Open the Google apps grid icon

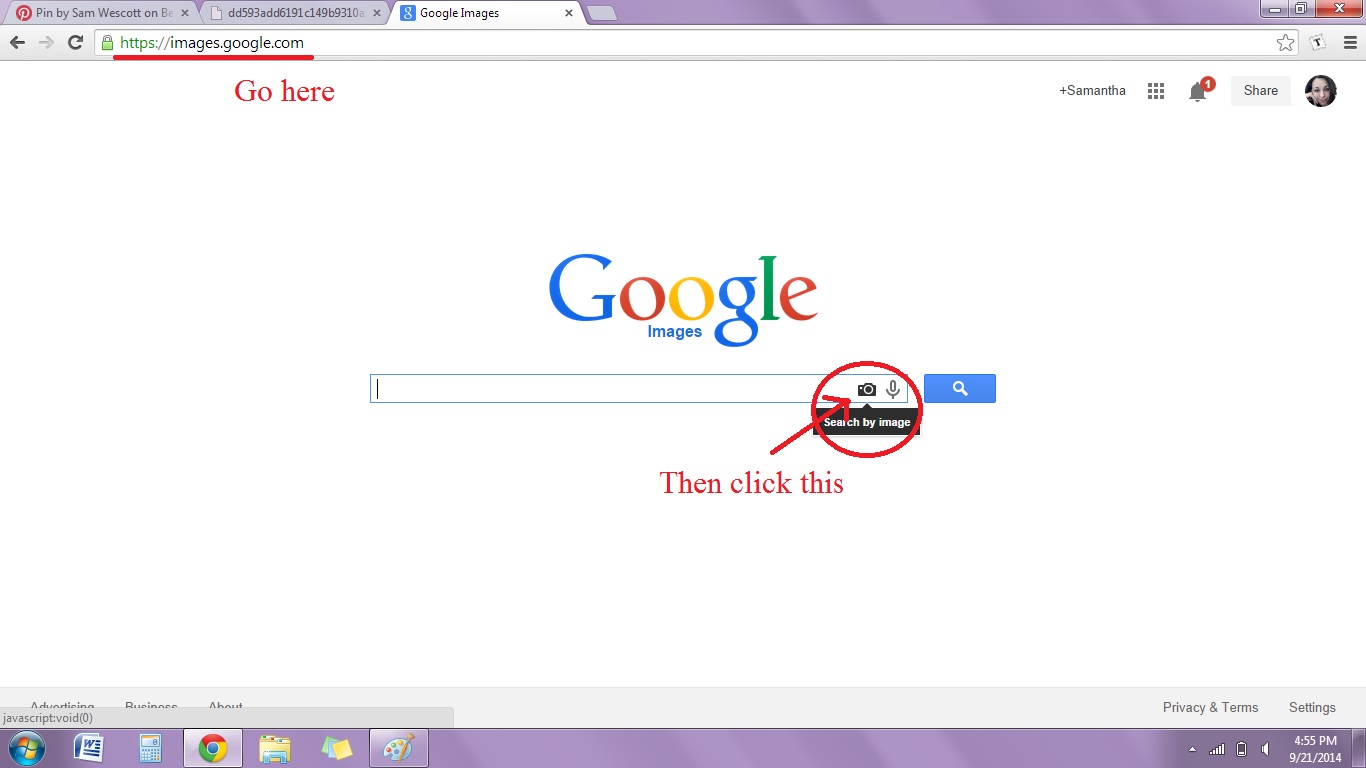point(1156,91)
